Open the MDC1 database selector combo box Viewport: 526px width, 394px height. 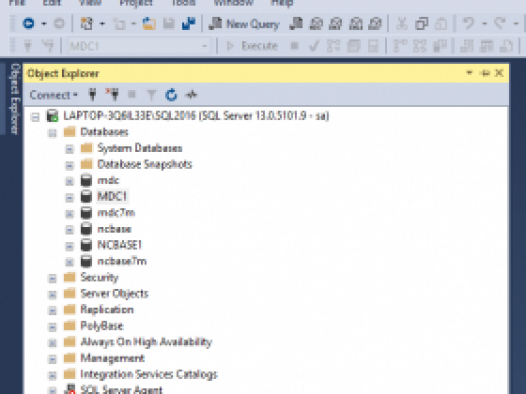point(139,46)
